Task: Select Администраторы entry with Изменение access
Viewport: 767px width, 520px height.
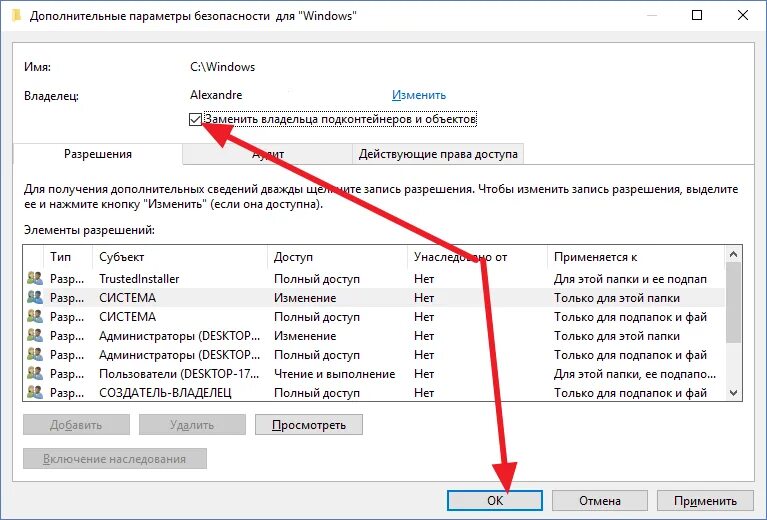Action: click(x=374, y=336)
